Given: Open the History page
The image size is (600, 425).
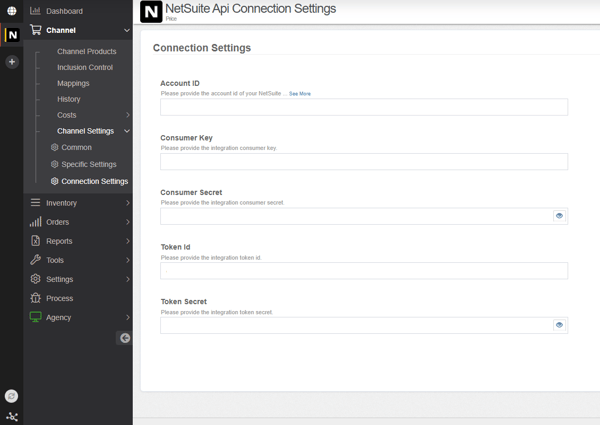Looking at the screenshot, I should 69,99.
